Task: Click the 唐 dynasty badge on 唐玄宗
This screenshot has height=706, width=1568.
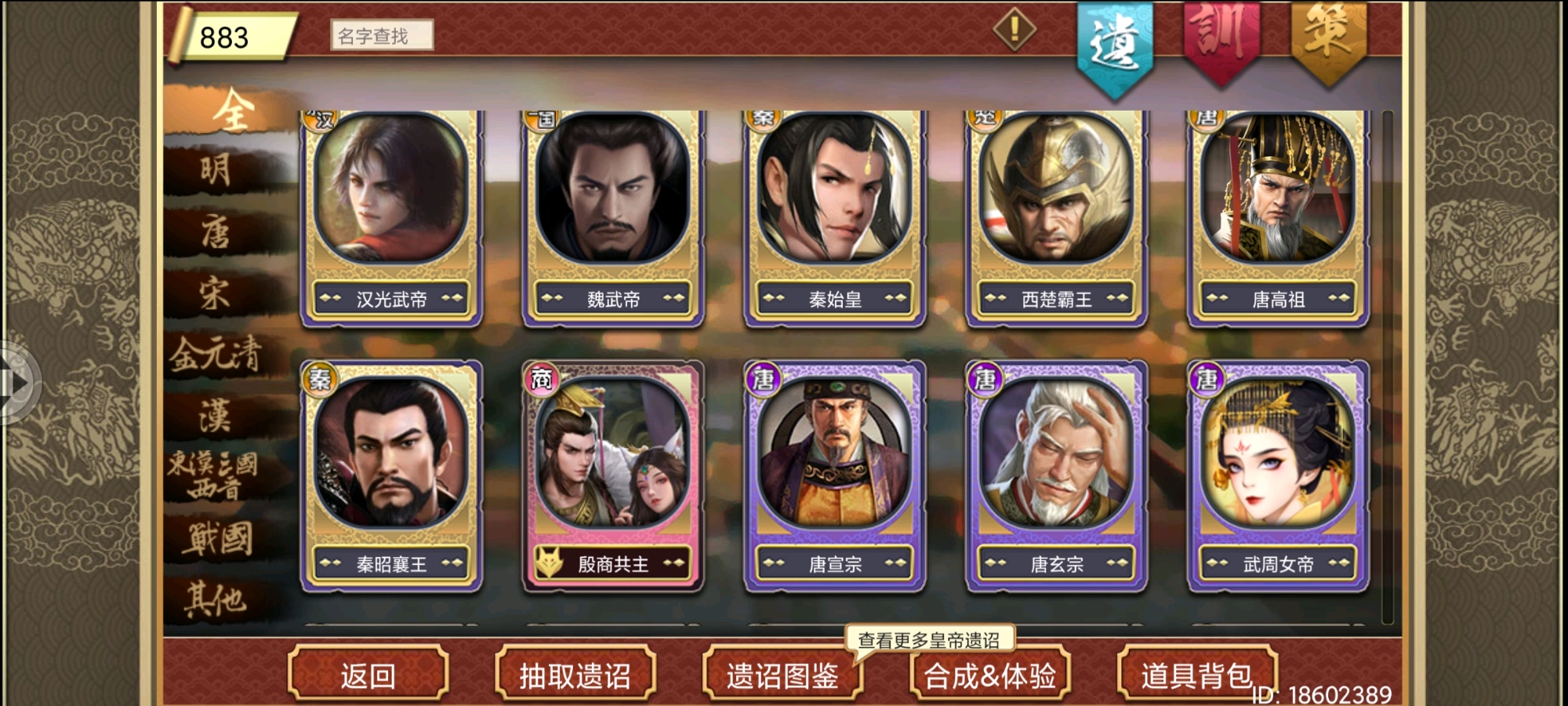Action: point(985,380)
